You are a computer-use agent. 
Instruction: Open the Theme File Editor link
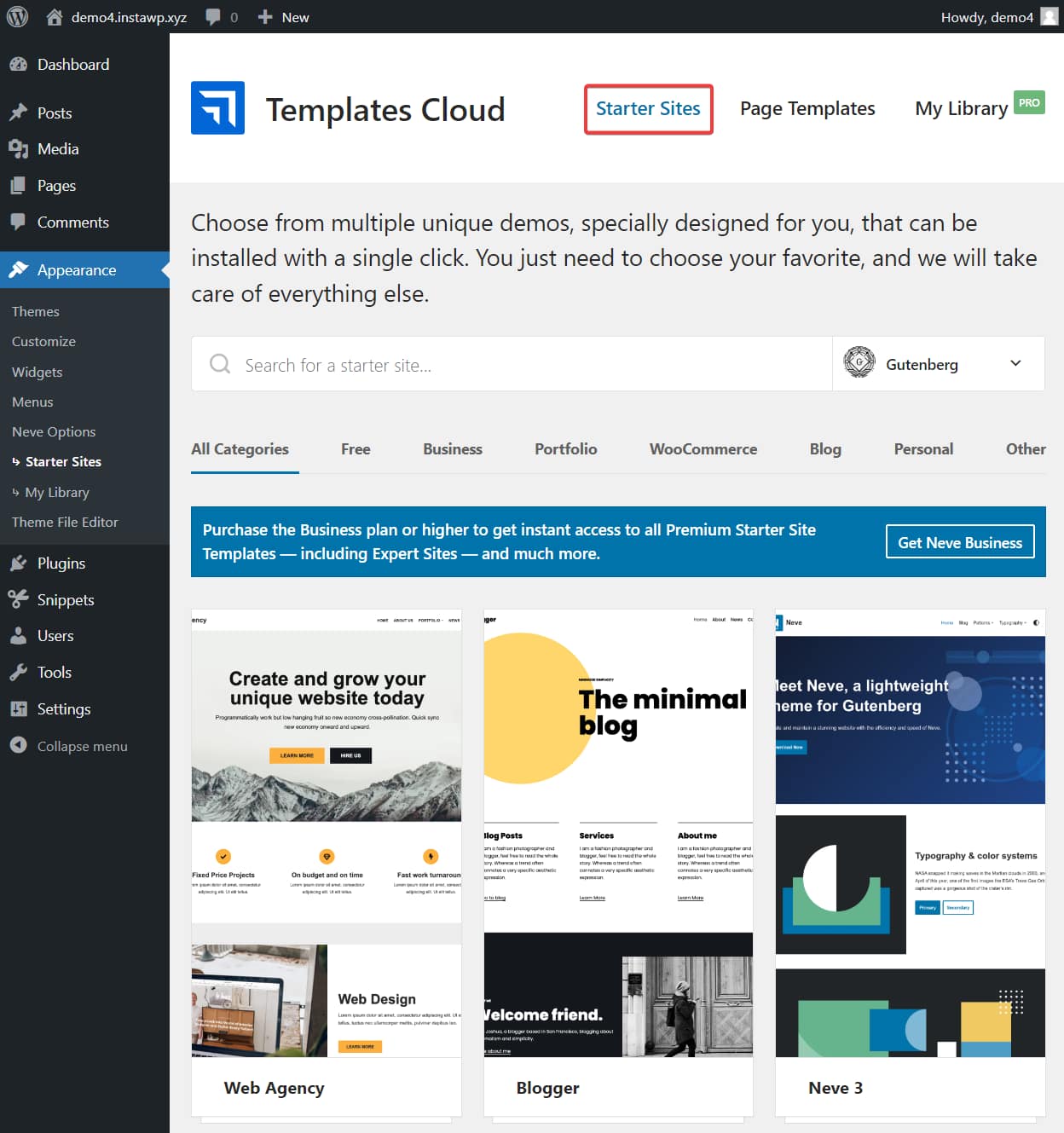(65, 523)
